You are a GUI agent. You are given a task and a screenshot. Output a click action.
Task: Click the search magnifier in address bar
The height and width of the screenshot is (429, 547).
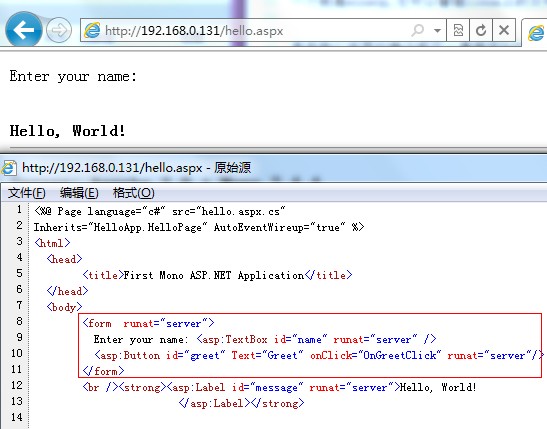417,30
